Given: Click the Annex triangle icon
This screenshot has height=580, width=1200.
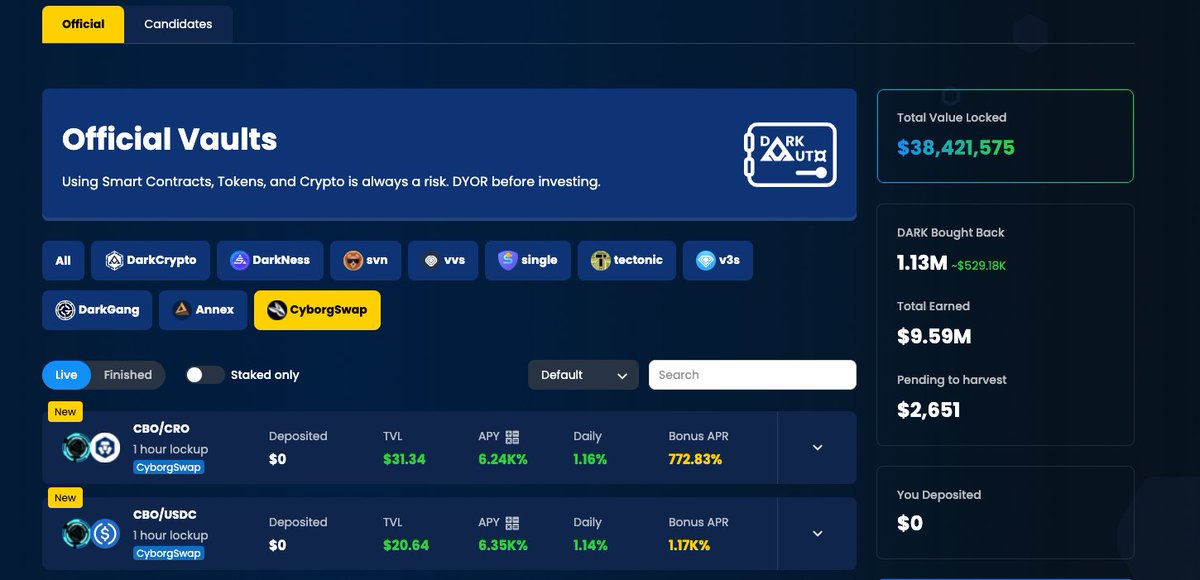Looking at the screenshot, I should click(181, 310).
